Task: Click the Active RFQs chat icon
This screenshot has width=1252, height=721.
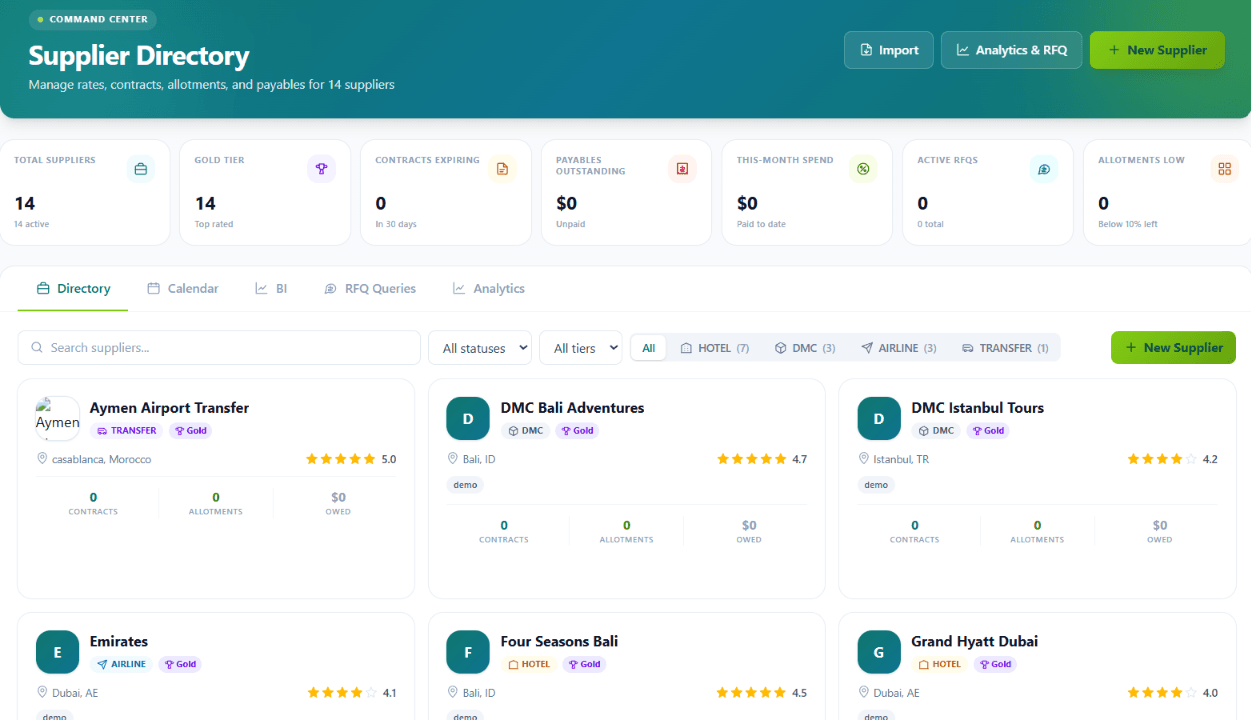Action: click(x=1043, y=169)
